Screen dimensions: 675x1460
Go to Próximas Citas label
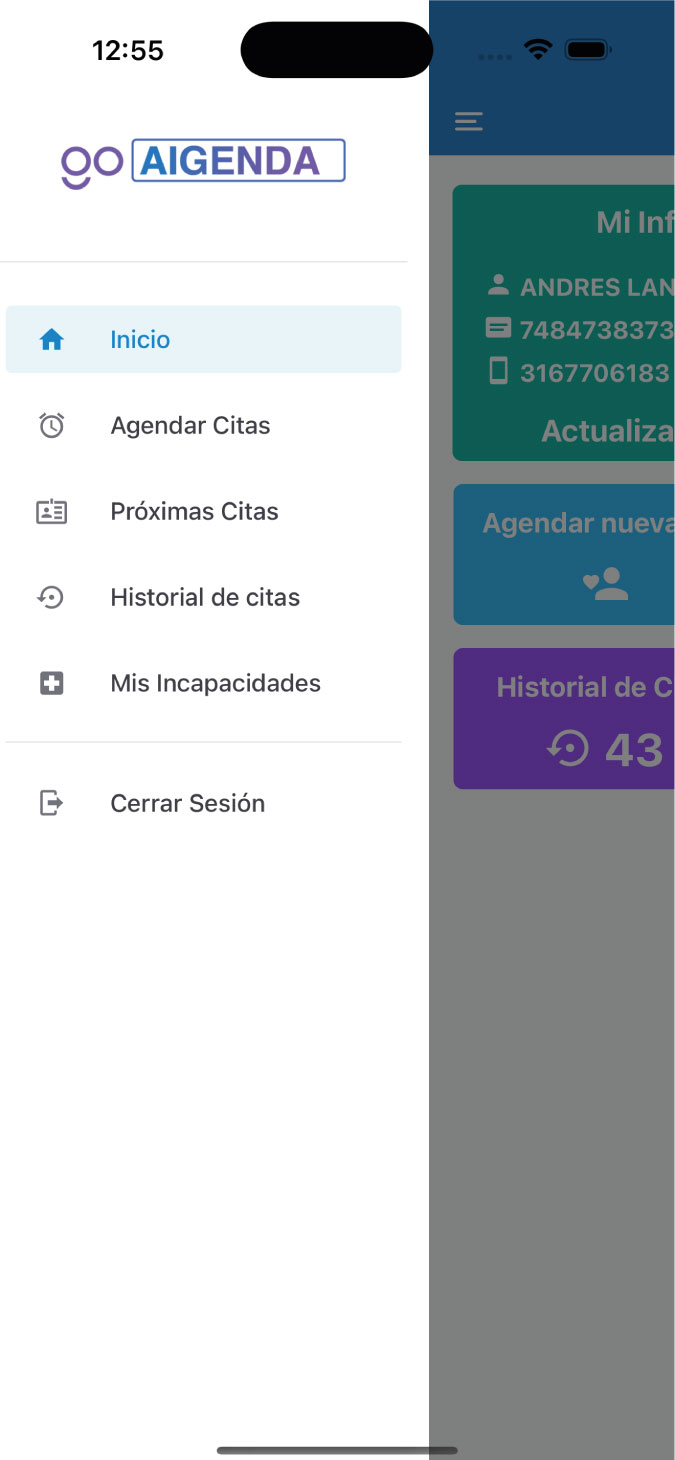coord(194,512)
